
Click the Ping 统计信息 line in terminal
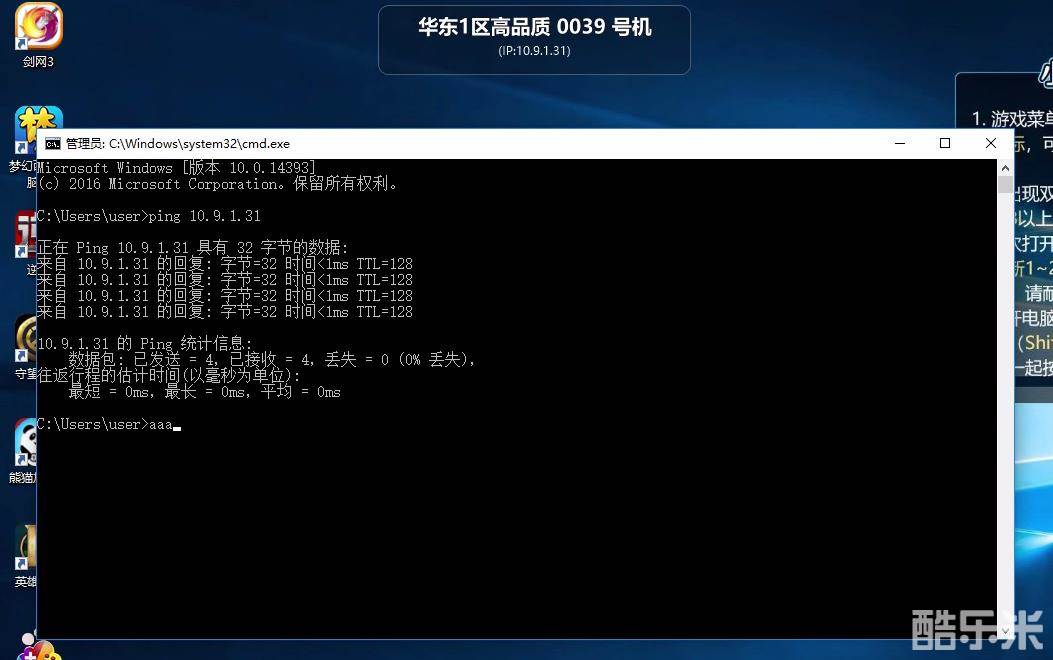coord(145,344)
